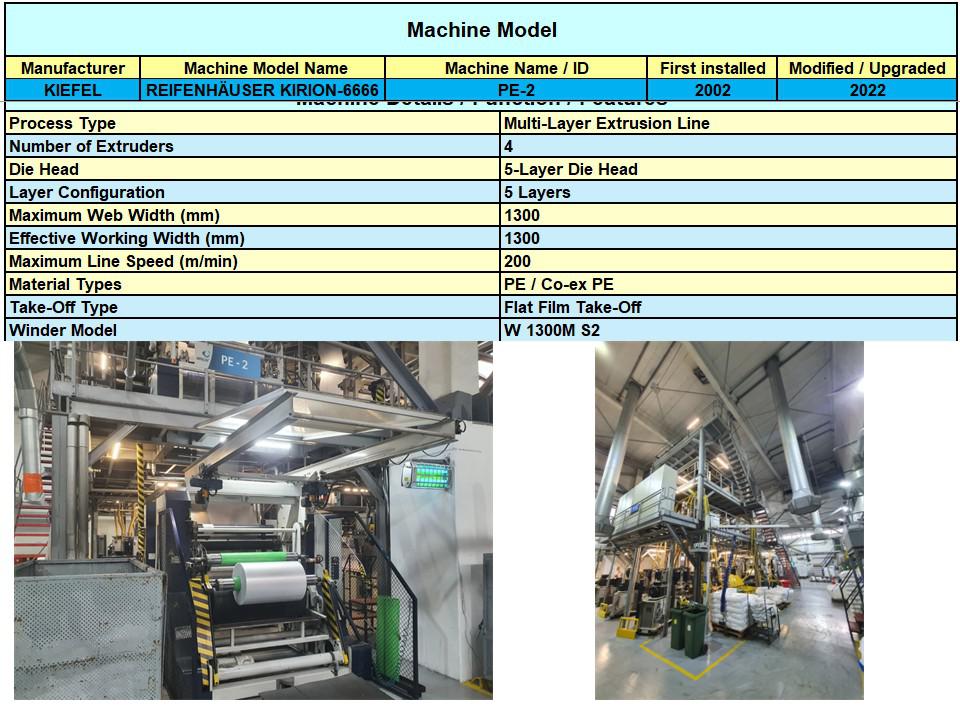The width and height of the screenshot is (960, 713).
Task: Click the Maximum Web Width value 1300
Action: (x=728, y=215)
